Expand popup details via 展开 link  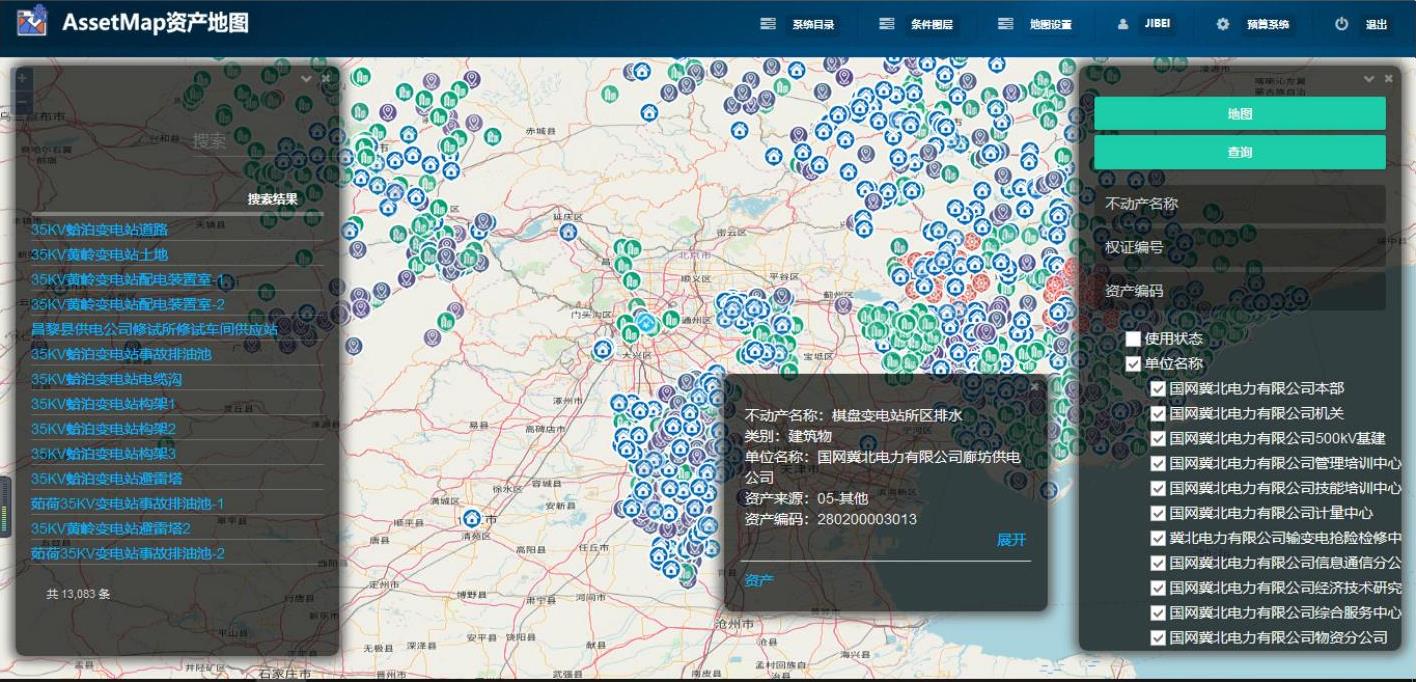click(1011, 540)
